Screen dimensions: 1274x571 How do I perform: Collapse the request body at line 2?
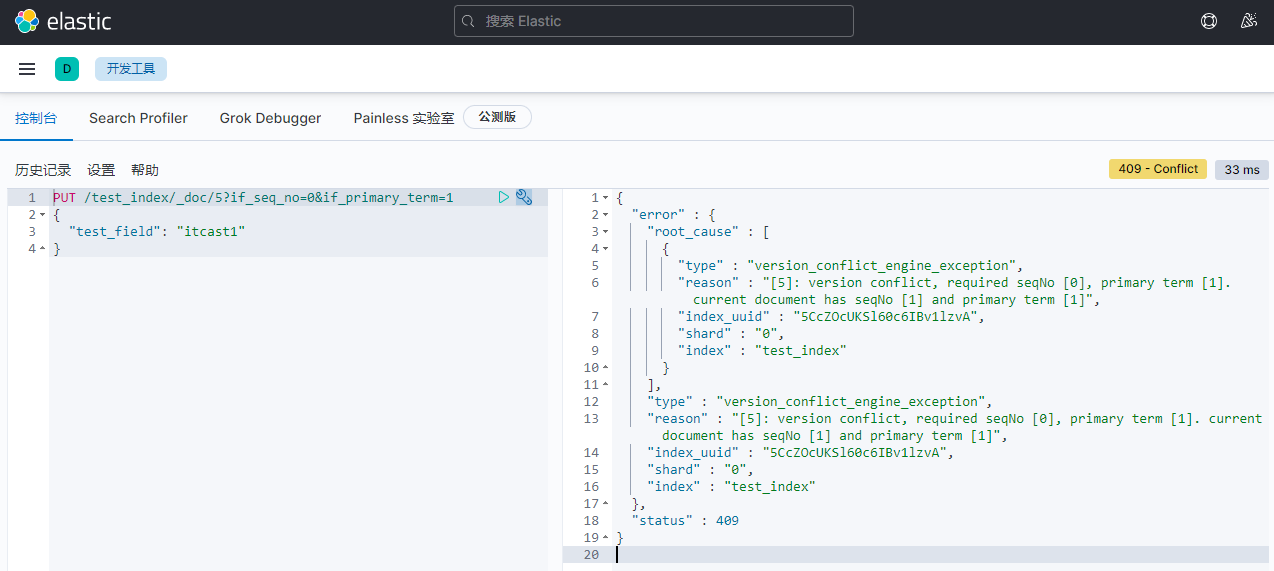(x=42, y=215)
